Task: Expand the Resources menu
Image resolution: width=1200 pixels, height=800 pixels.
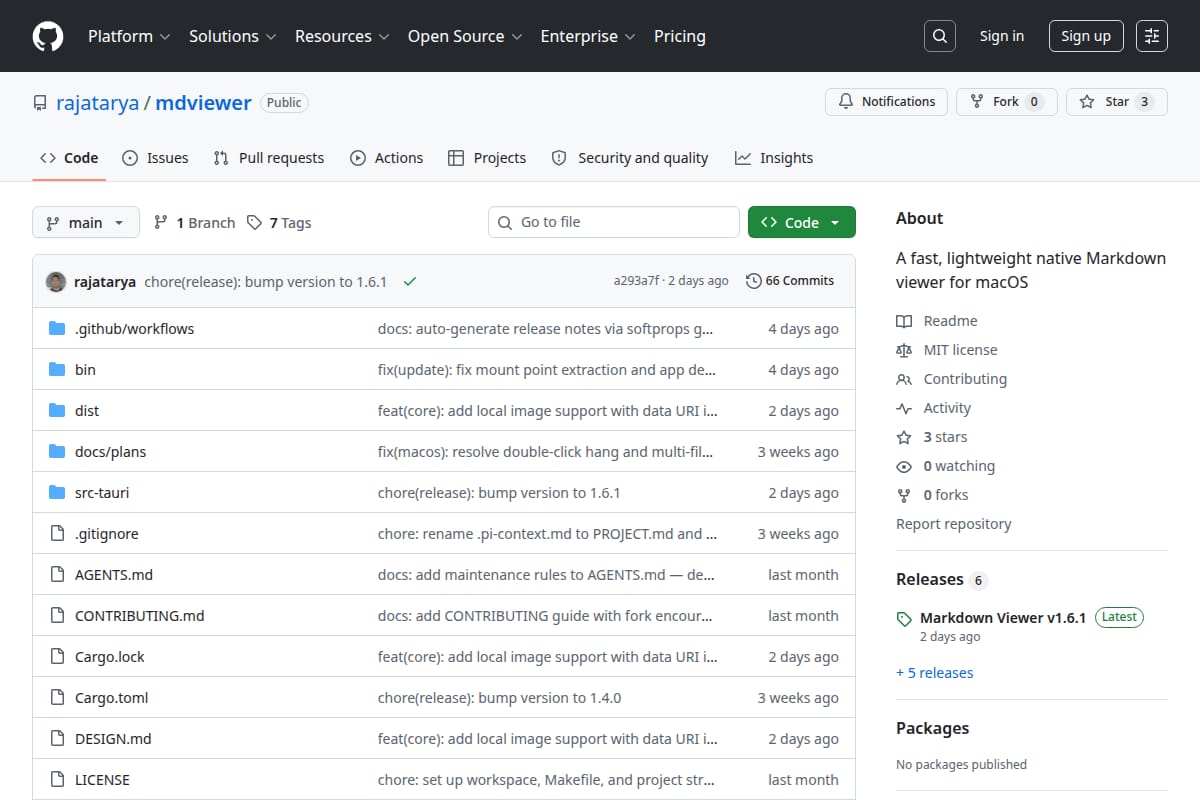Action: click(x=340, y=36)
